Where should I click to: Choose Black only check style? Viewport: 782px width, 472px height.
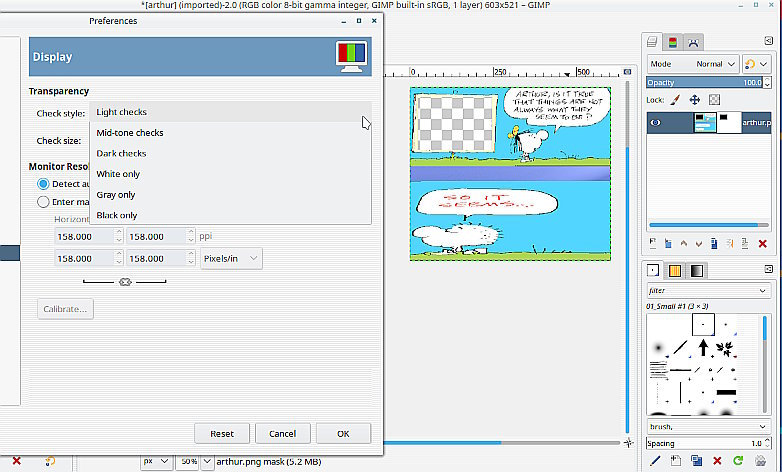(x=230, y=215)
